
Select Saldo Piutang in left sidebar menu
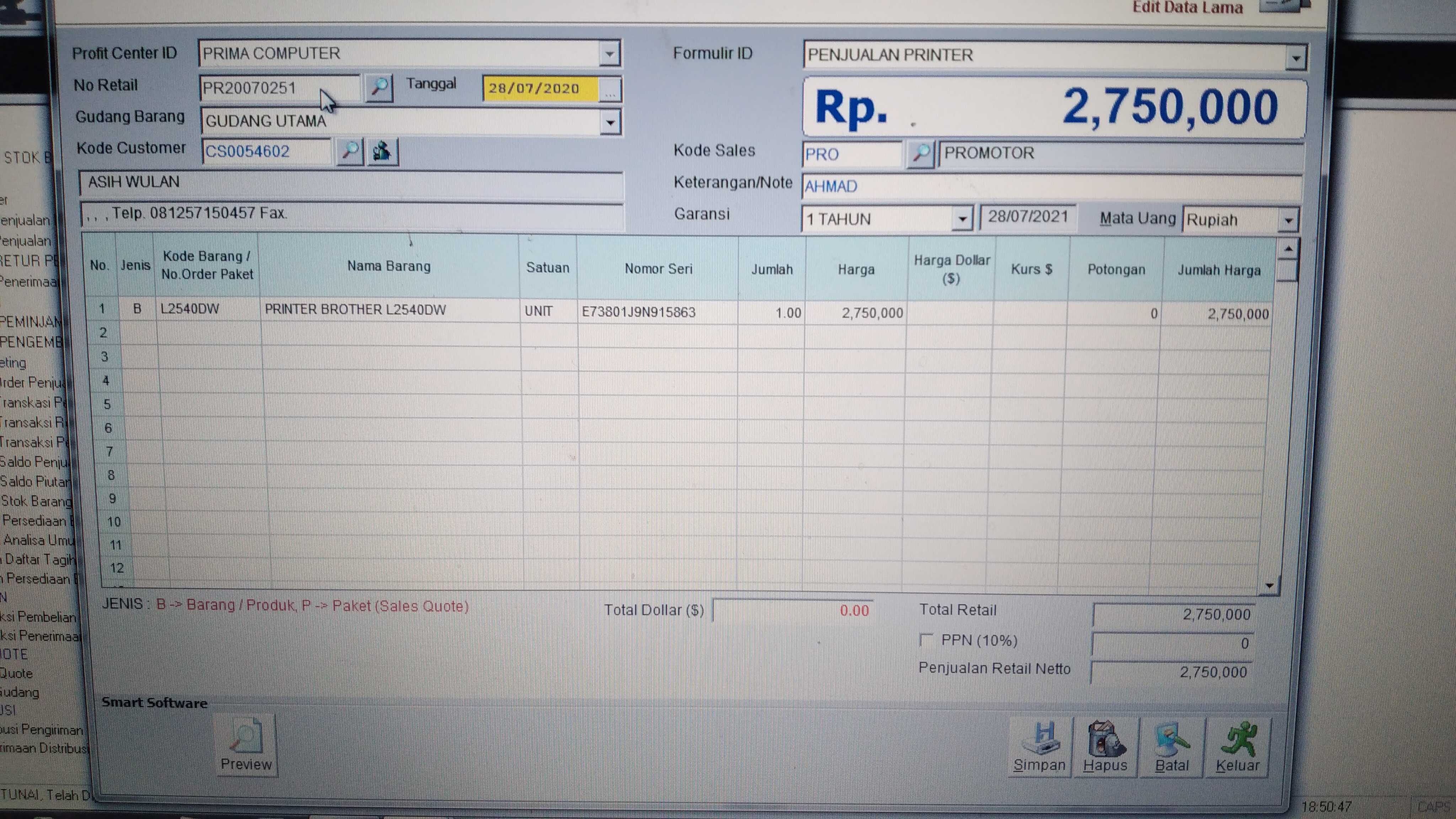point(35,481)
